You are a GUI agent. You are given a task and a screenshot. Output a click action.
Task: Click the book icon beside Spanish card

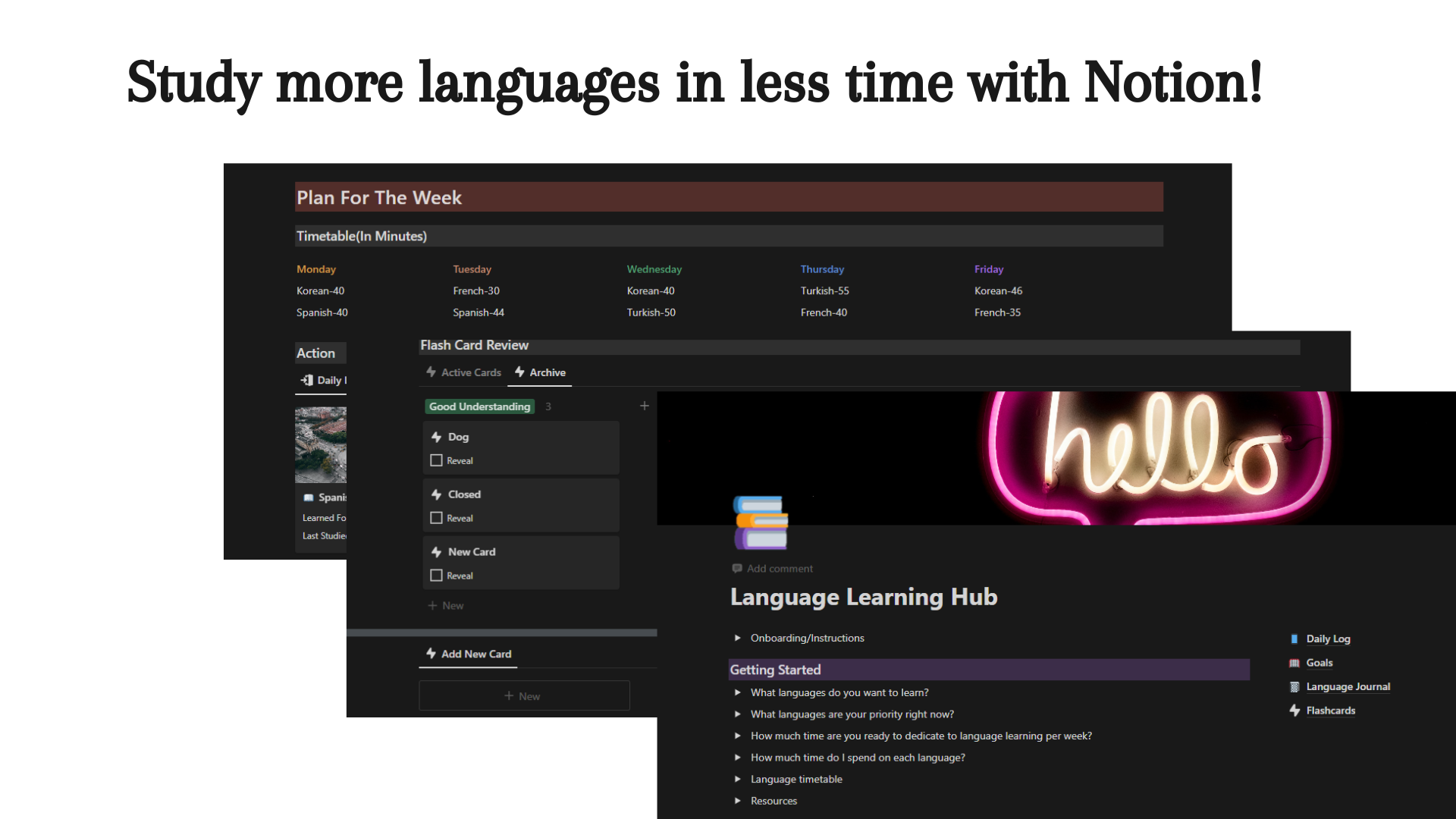pos(309,497)
